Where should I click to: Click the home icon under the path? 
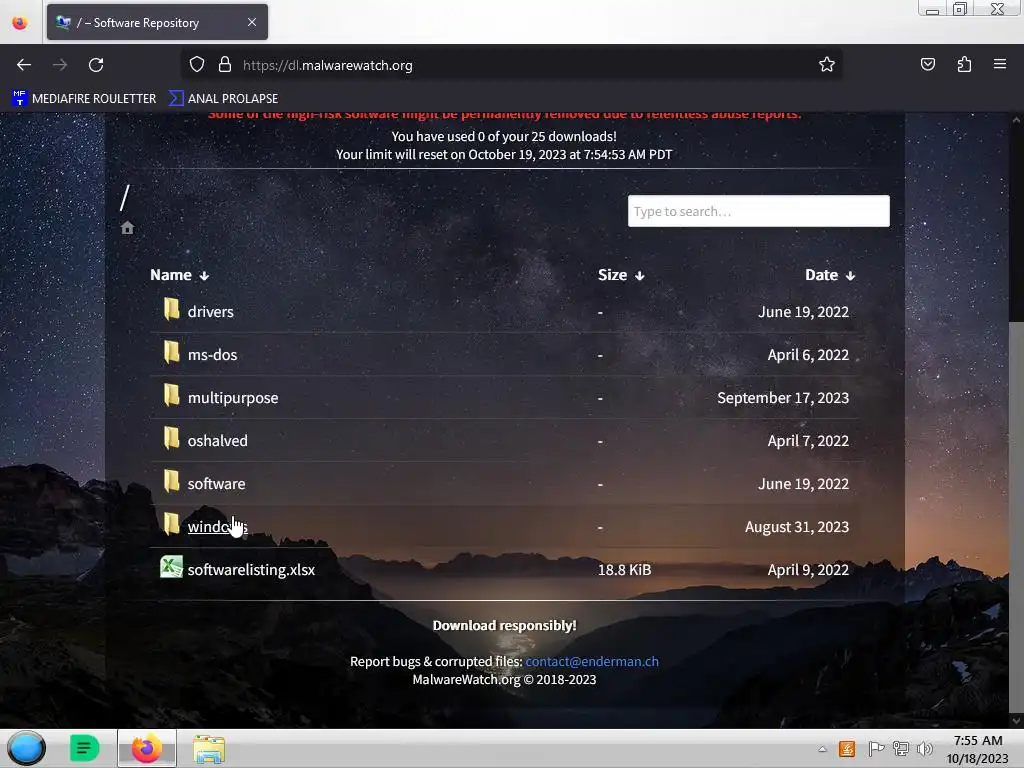click(127, 228)
